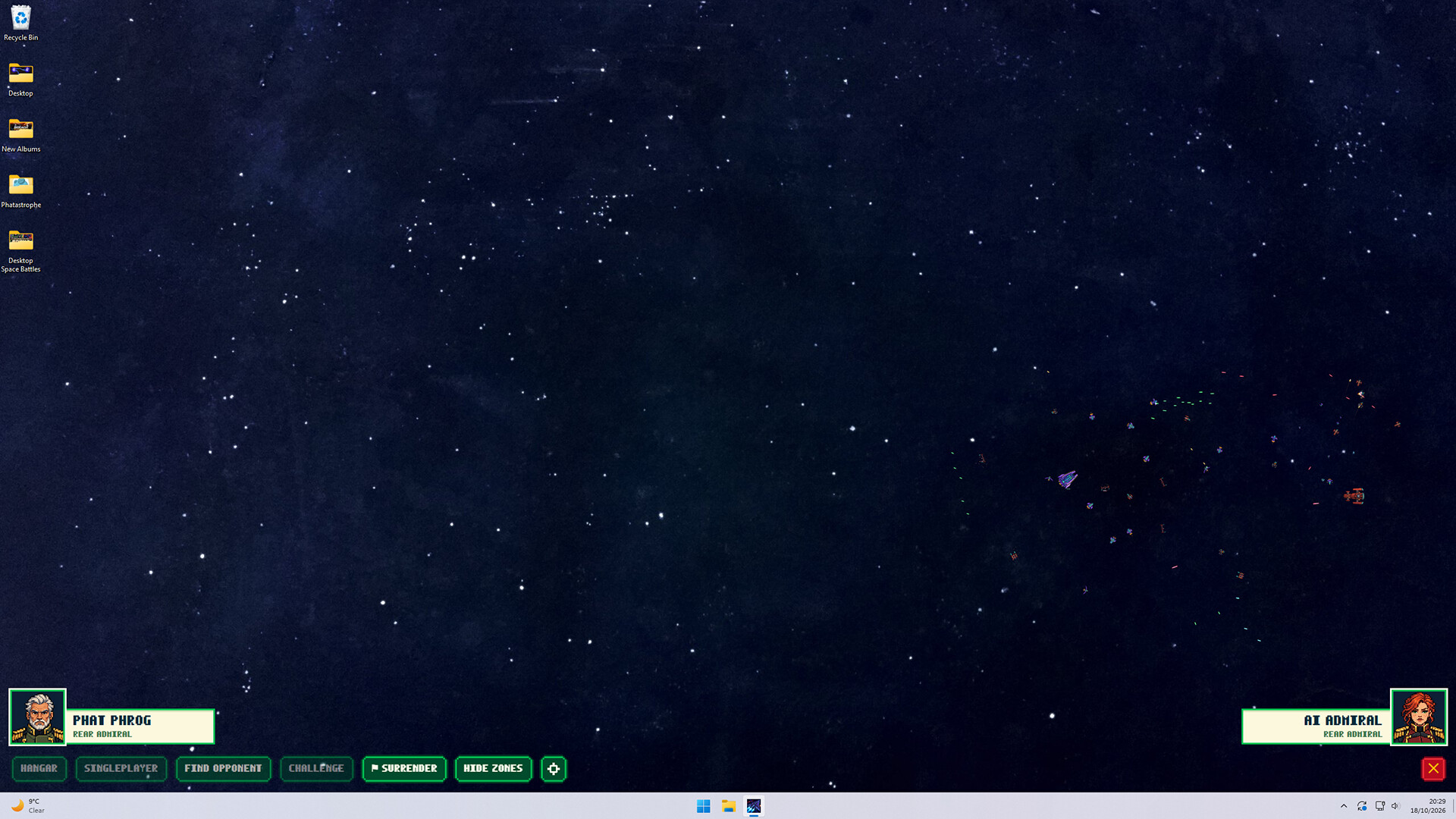Screen dimensions: 1456x819
Task: Select the Phatastrophe folder icon
Action: (x=20, y=191)
